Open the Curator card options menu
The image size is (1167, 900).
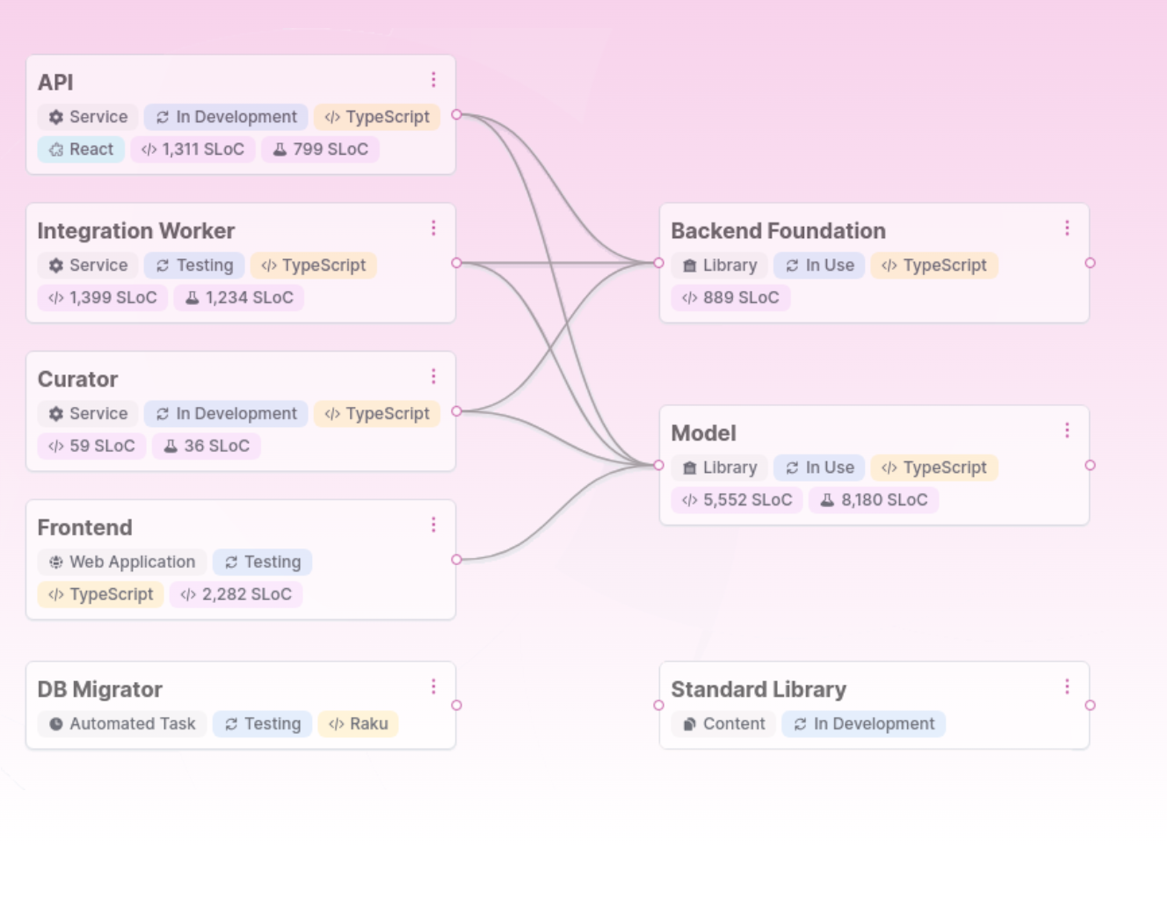point(433,376)
